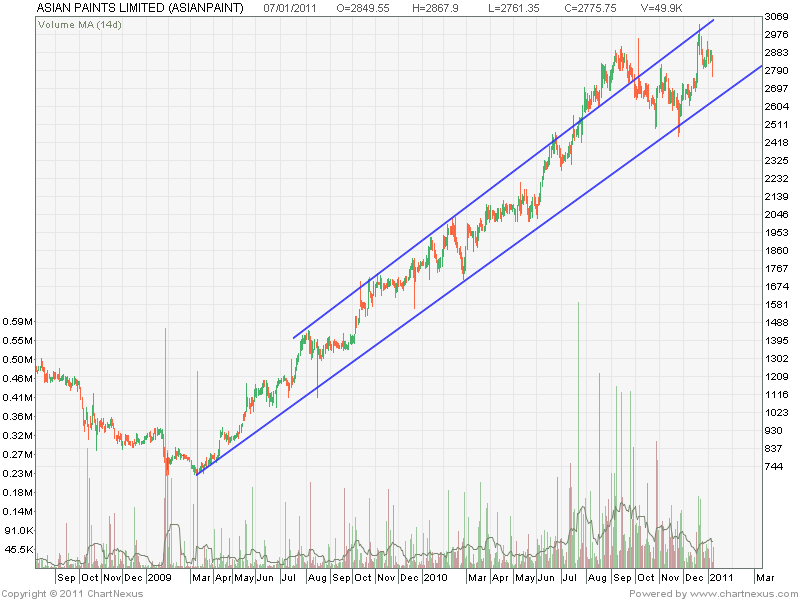Click the 2046 price axis label

pyautogui.click(x=776, y=214)
